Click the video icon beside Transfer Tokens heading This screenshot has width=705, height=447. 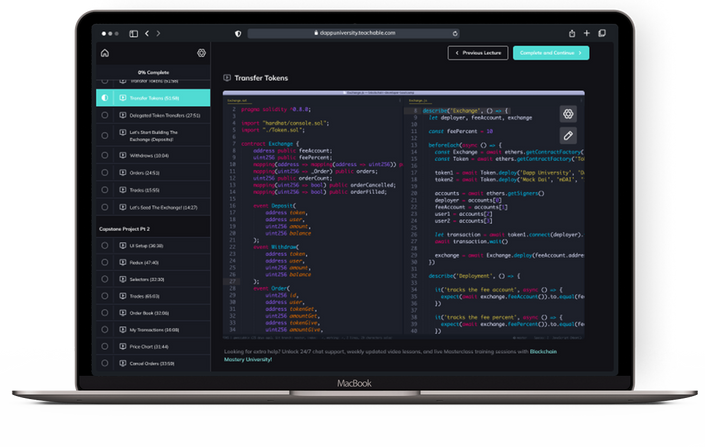tap(227, 78)
